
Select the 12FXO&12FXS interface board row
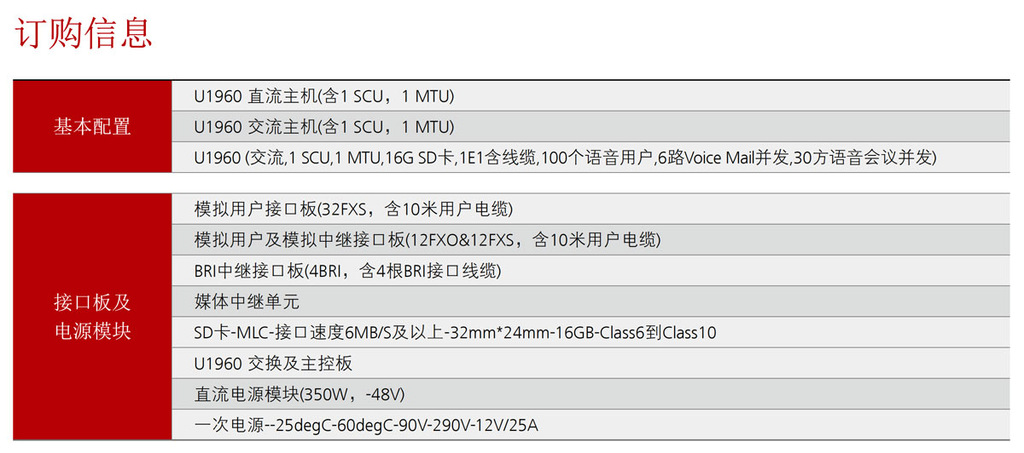click(x=591, y=240)
